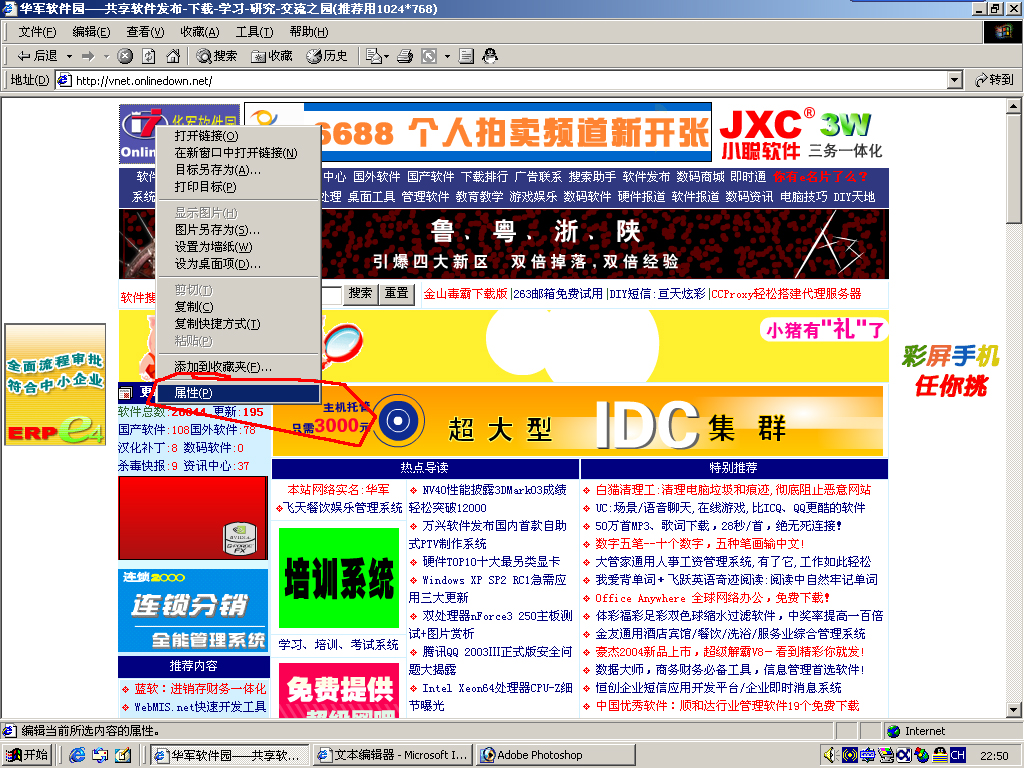Choose 打印目标(P) in the context menu
Image resolution: width=1024 pixels, height=768 pixels.
238,187
